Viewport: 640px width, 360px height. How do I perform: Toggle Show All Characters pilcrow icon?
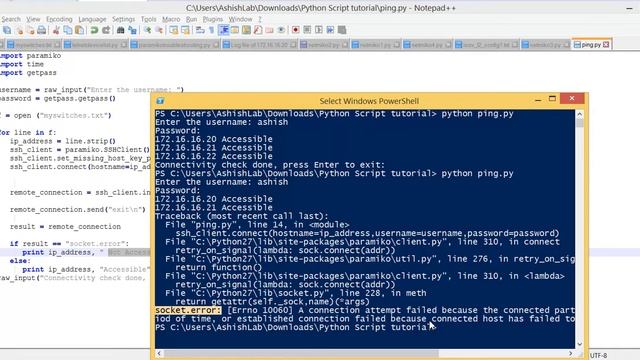point(211,30)
